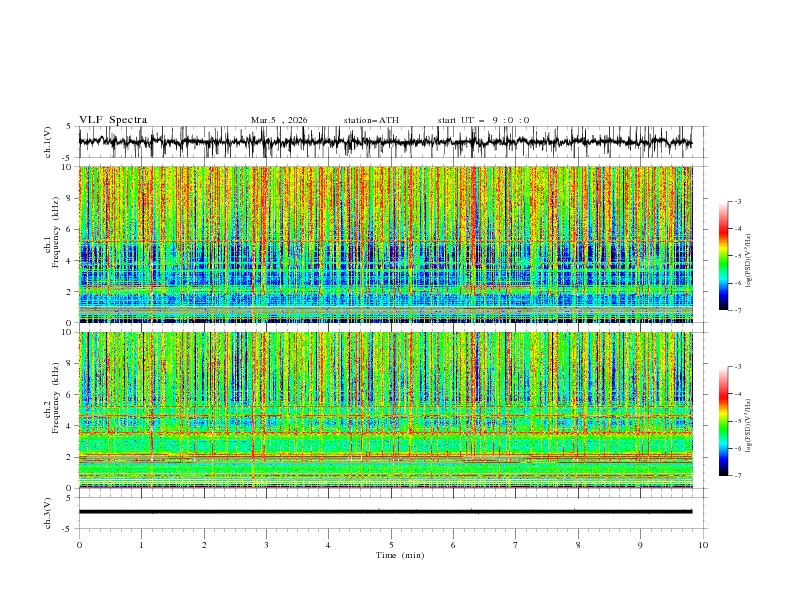This screenshot has width=792, height=612.
Task: Click the ch.3 waveform "-5" volt tick label
Action: pos(67,529)
